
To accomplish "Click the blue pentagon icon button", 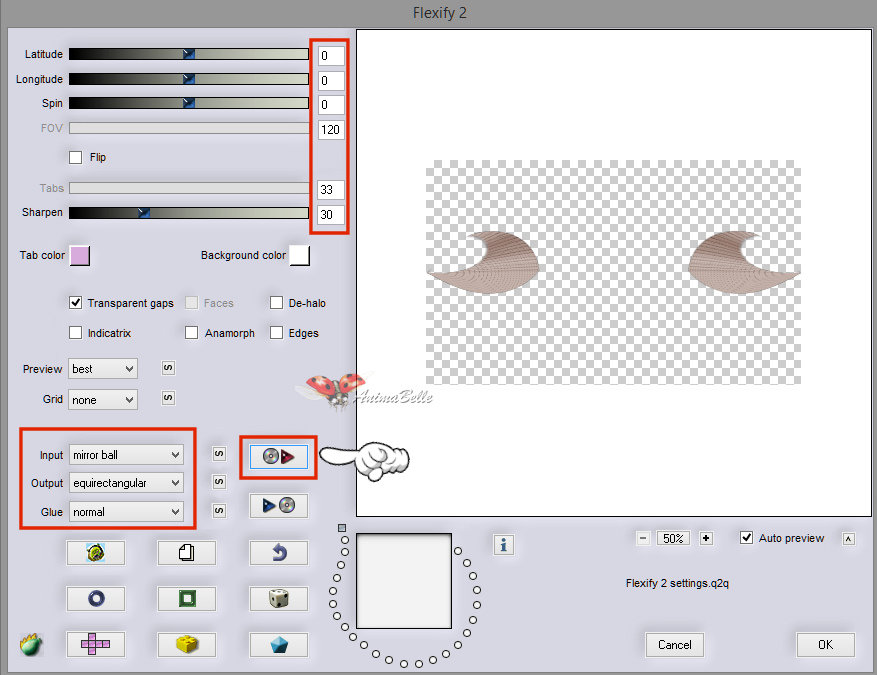I will 279,644.
